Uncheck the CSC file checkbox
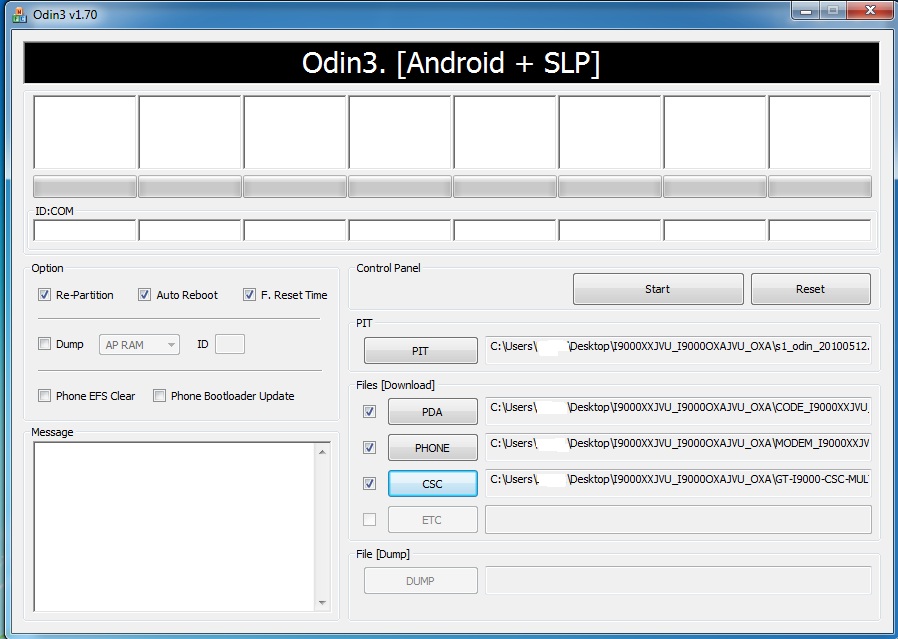Screen dimensions: 898x639 pyautogui.click(x=369, y=484)
